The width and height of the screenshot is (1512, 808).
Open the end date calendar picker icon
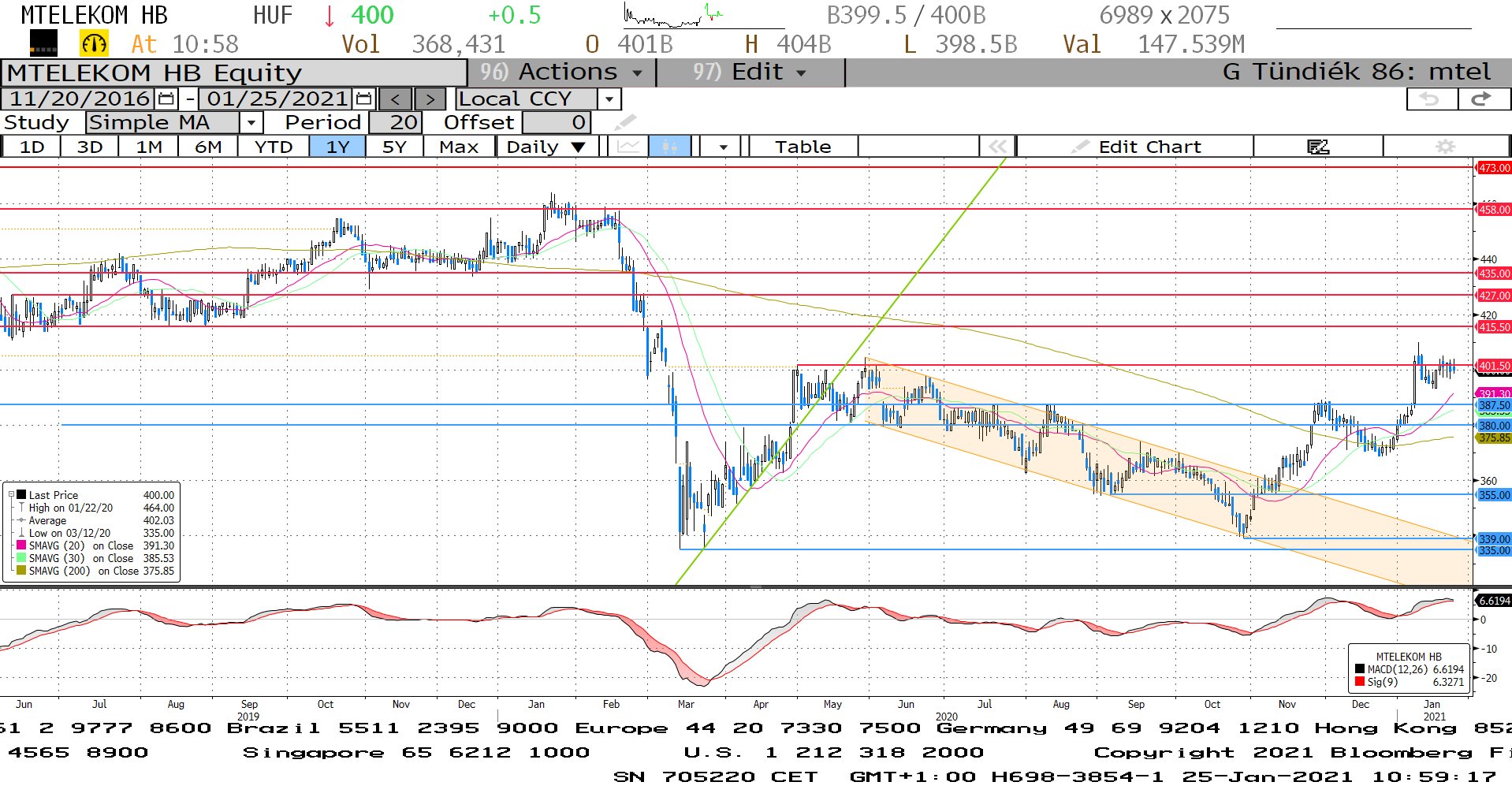tap(363, 99)
